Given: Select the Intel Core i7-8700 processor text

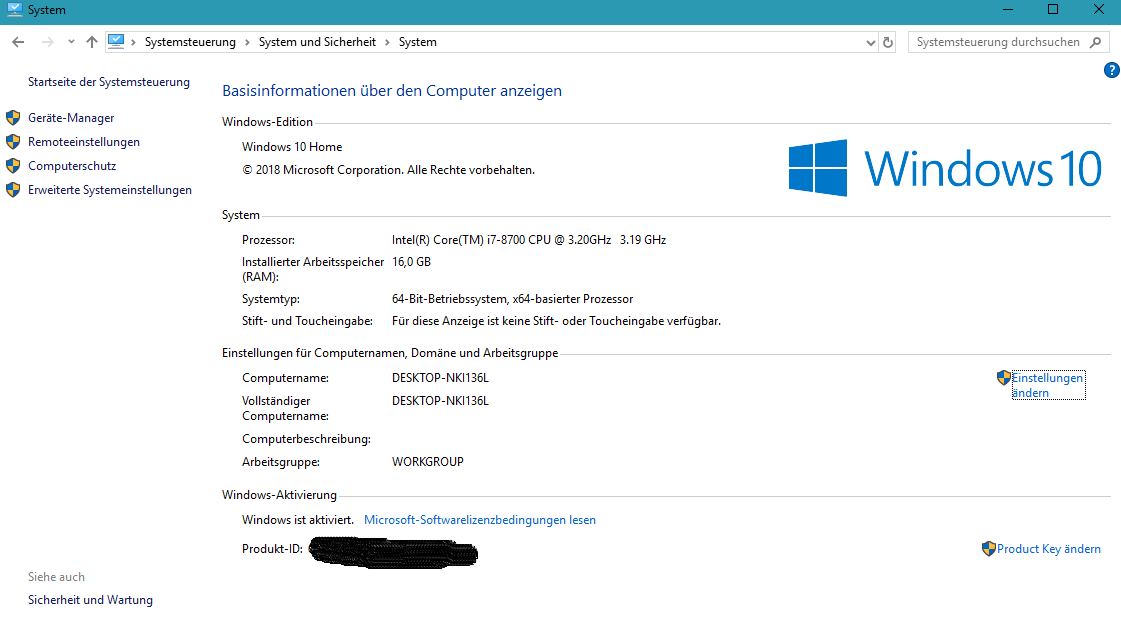Looking at the screenshot, I should [x=529, y=240].
